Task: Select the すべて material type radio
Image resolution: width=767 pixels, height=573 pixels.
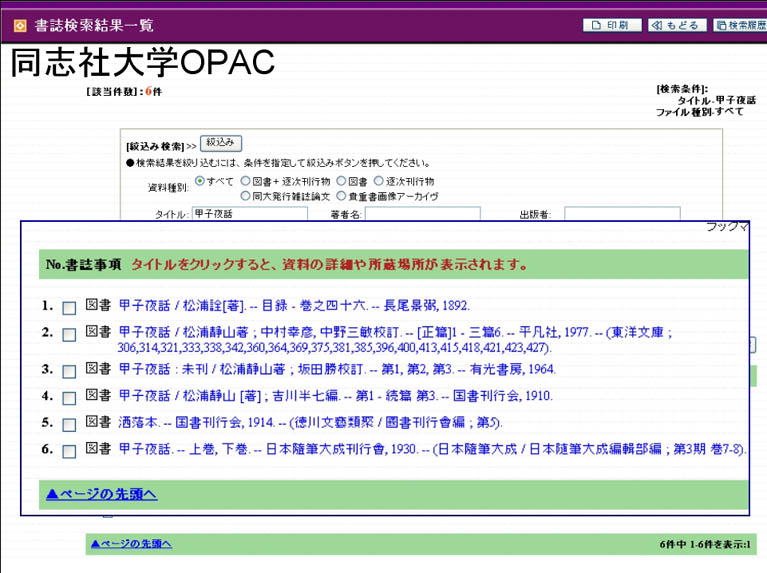Action: point(200,181)
